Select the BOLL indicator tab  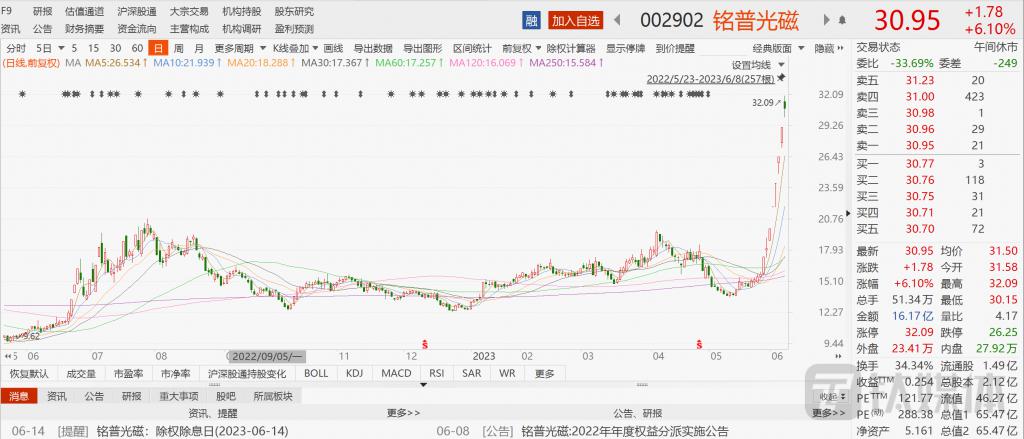(x=316, y=374)
